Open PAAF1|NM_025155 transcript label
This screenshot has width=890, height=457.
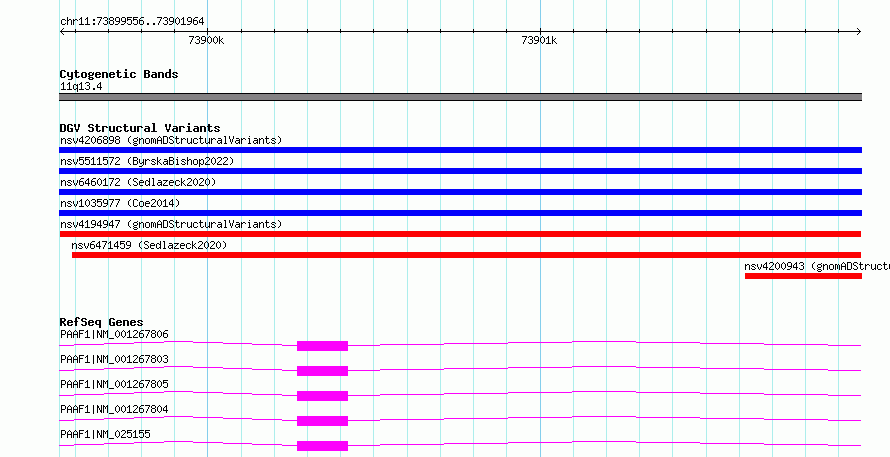(105, 434)
